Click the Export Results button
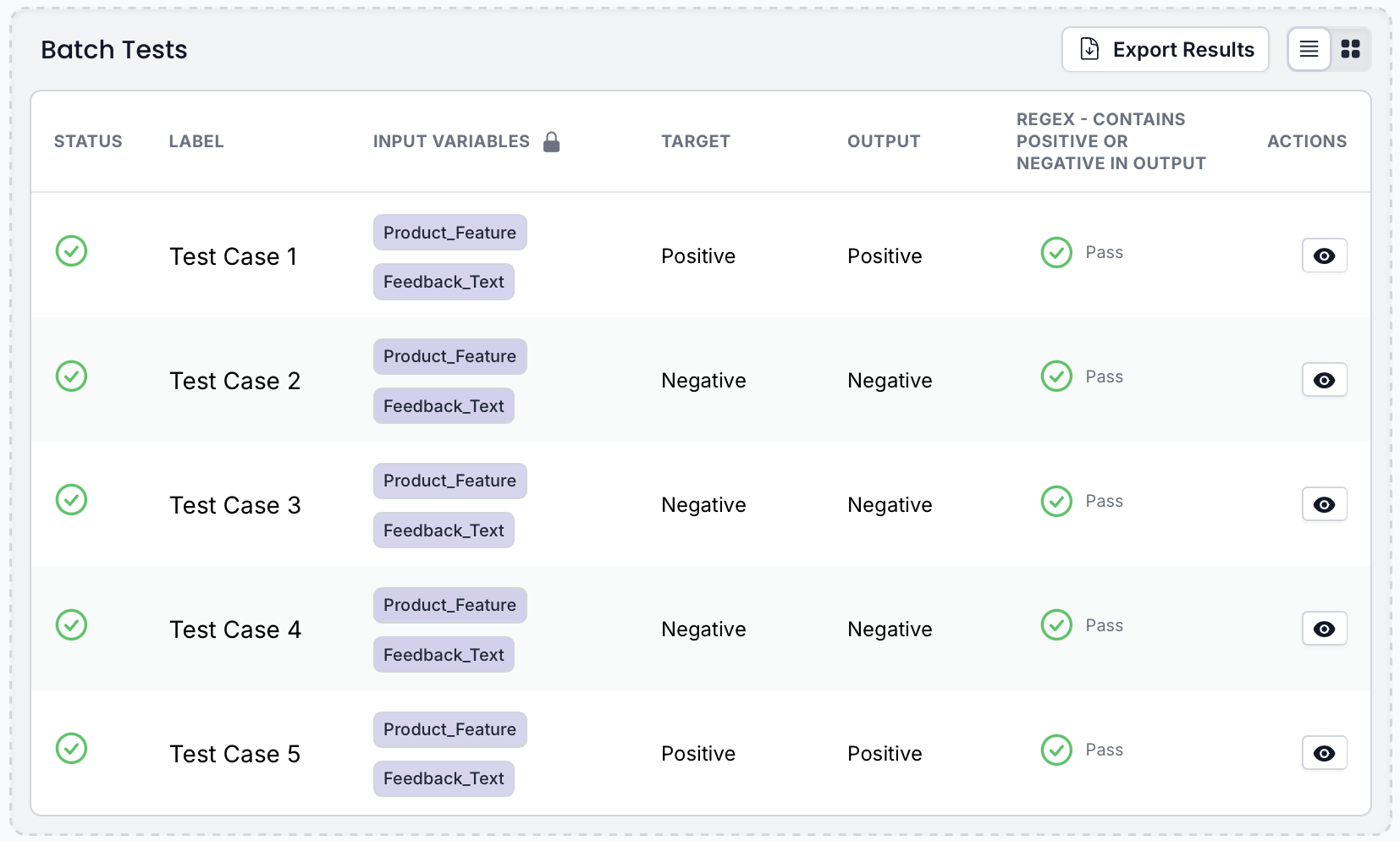 coord(1165,49)
